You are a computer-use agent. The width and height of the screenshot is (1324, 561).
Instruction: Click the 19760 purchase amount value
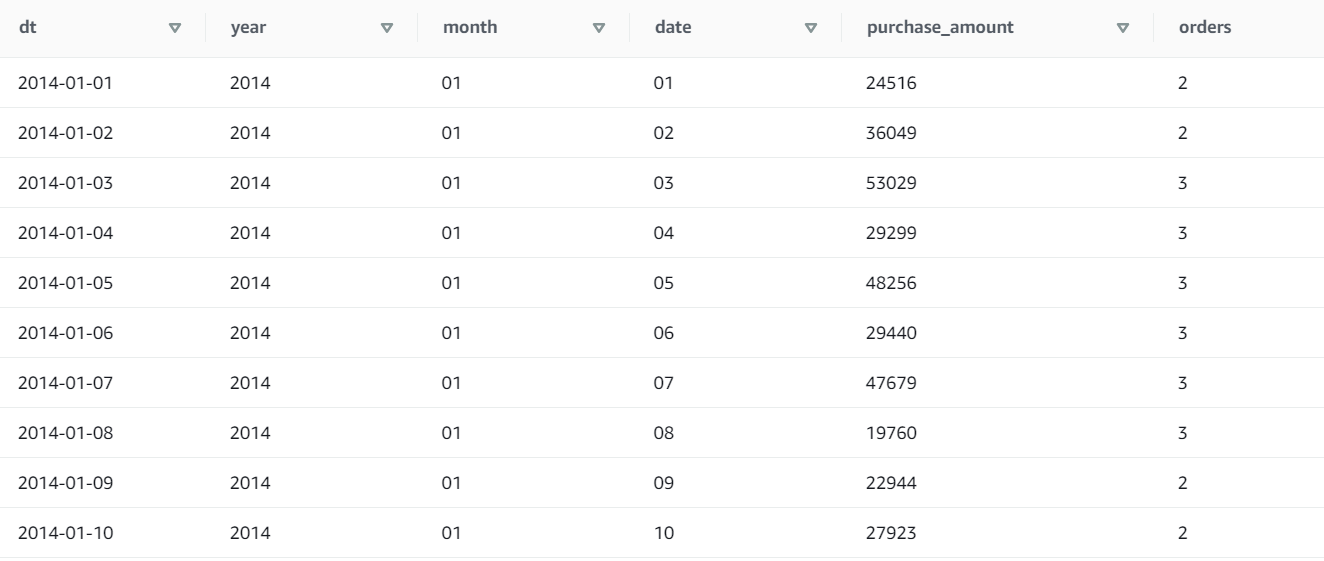tap(891, 433)
